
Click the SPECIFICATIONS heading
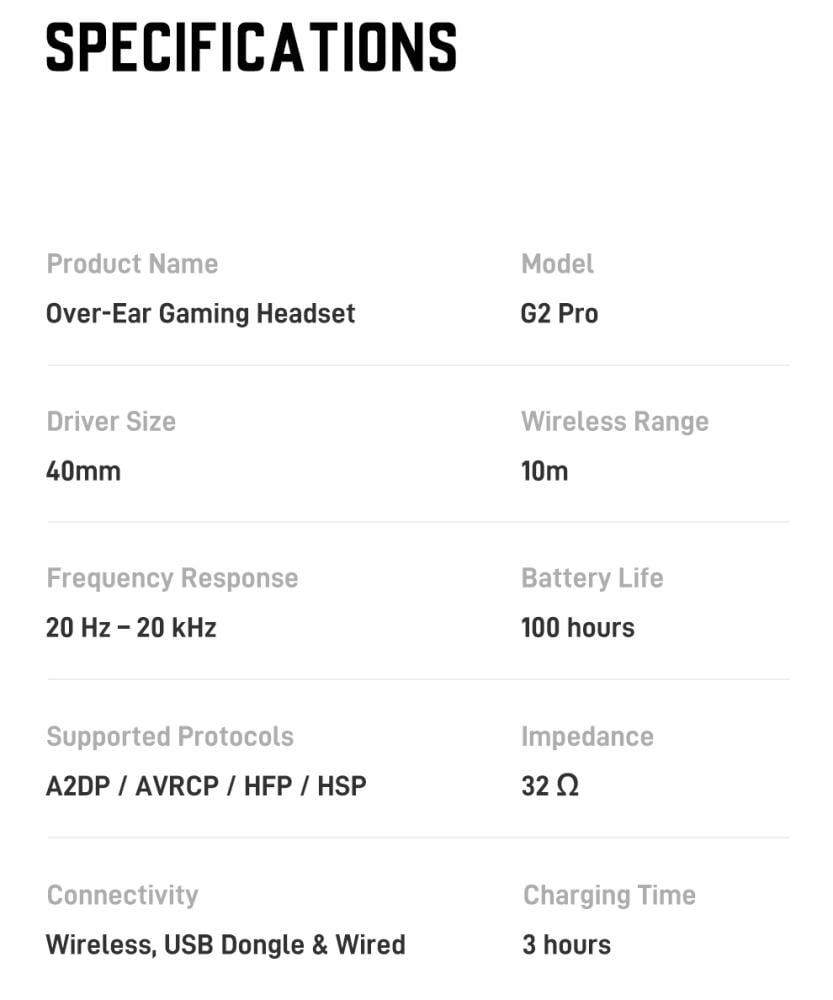(251, 47)
